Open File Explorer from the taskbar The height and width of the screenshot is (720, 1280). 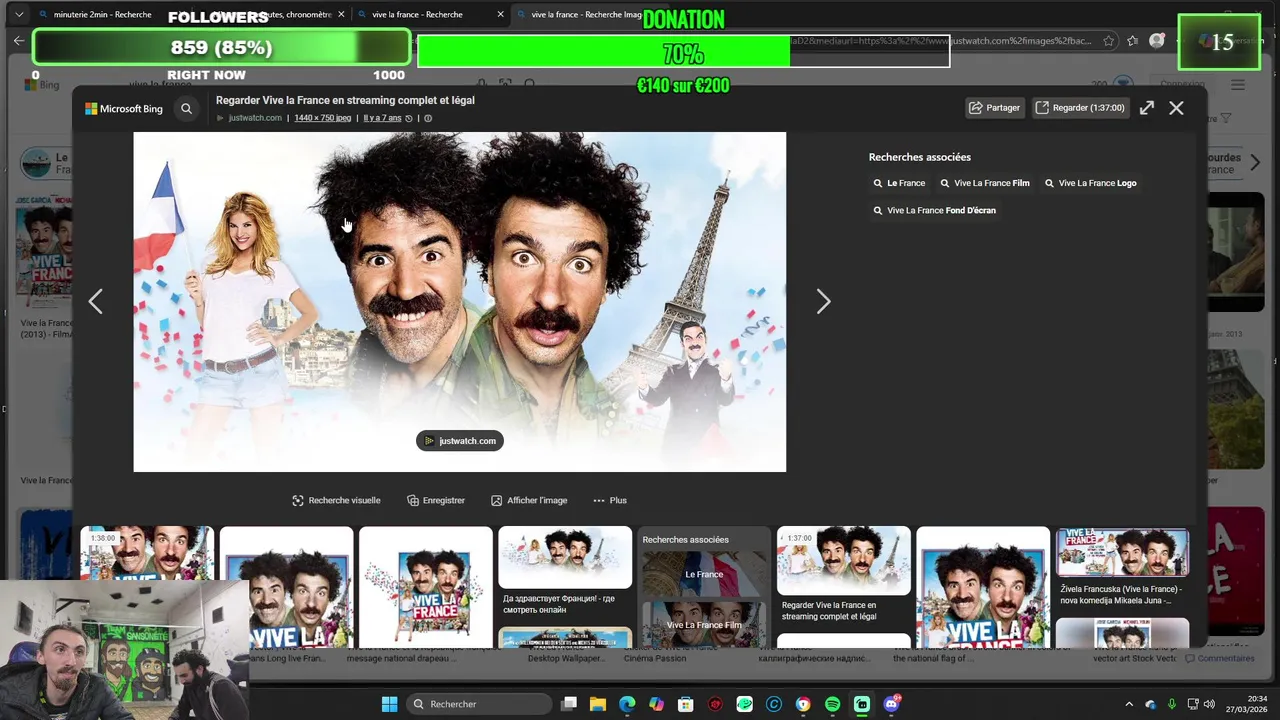598,704
